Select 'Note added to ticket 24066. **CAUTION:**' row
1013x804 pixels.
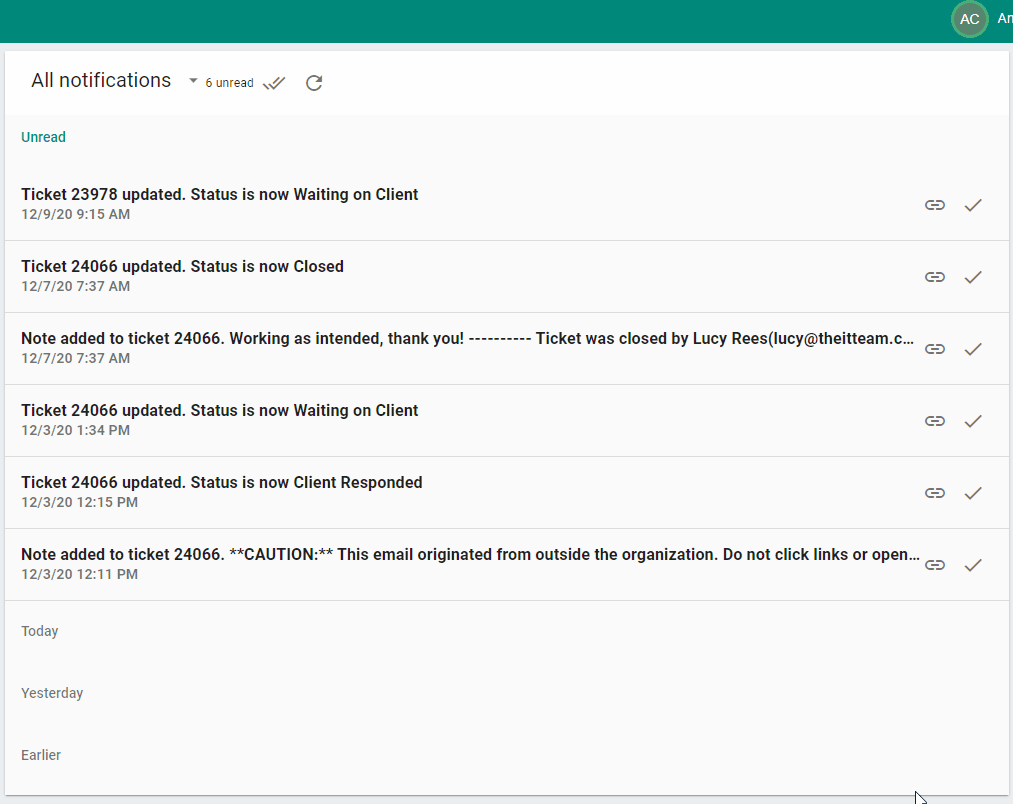pyautogui.click(x=506, y=565)
